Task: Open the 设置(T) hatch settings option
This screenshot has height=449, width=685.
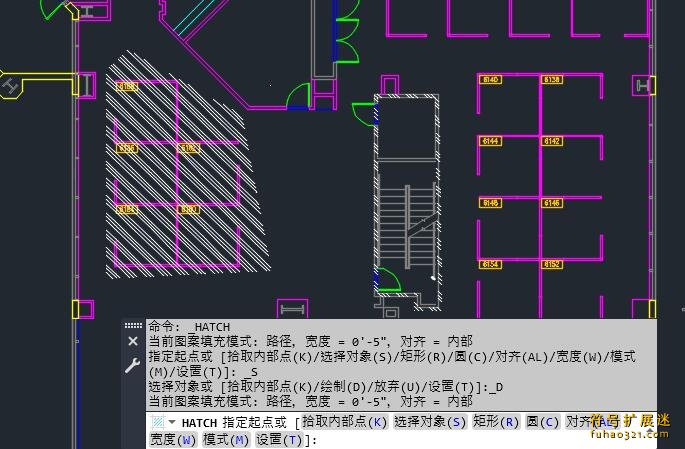Action: point(278,439)
